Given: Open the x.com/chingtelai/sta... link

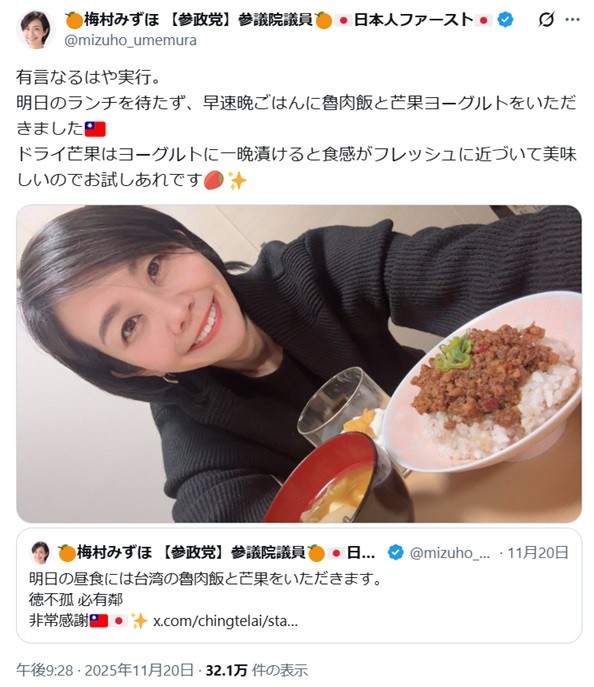Looking at the screenshot, I should tap(225, 621).
